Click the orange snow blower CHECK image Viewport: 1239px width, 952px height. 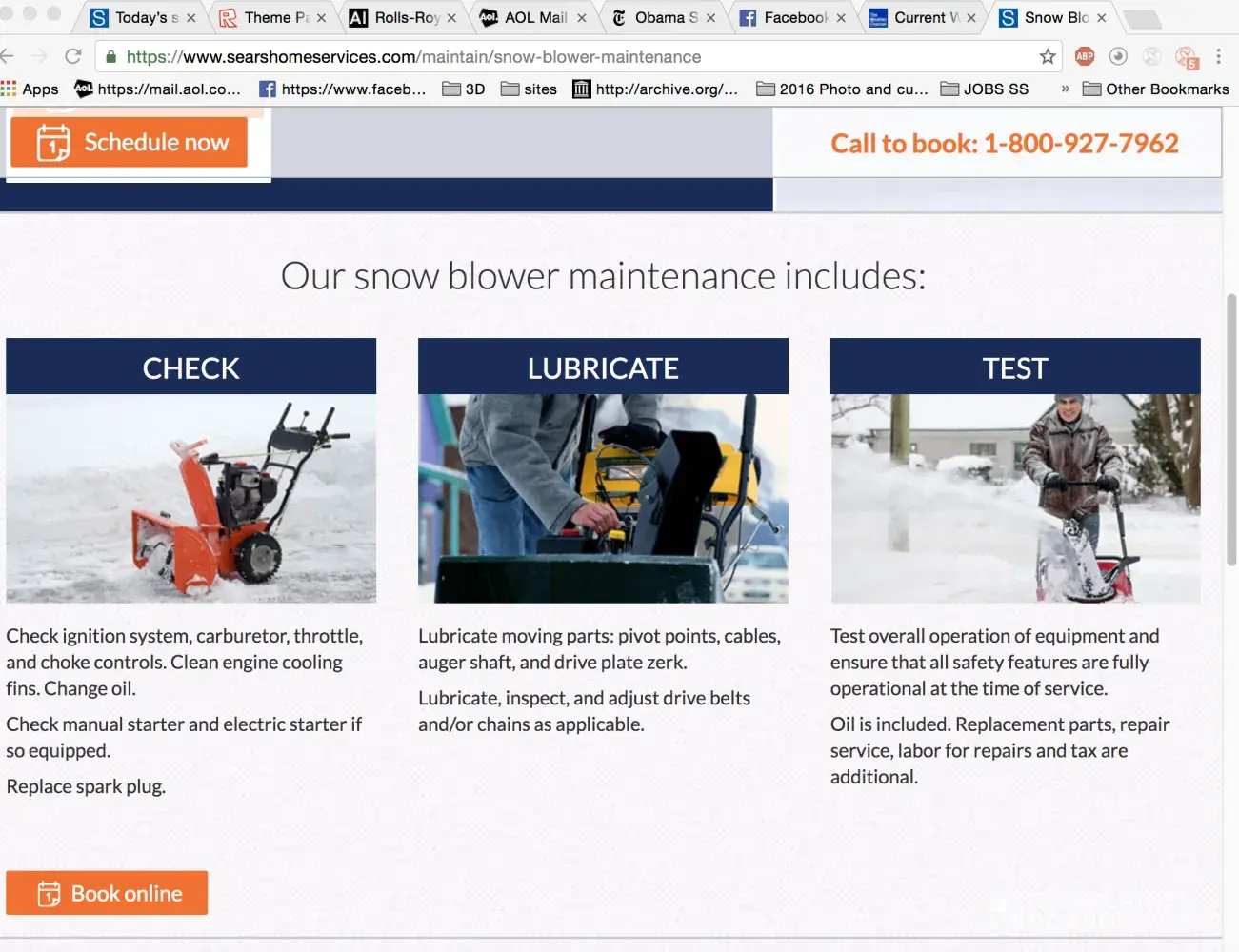point(190,498)
